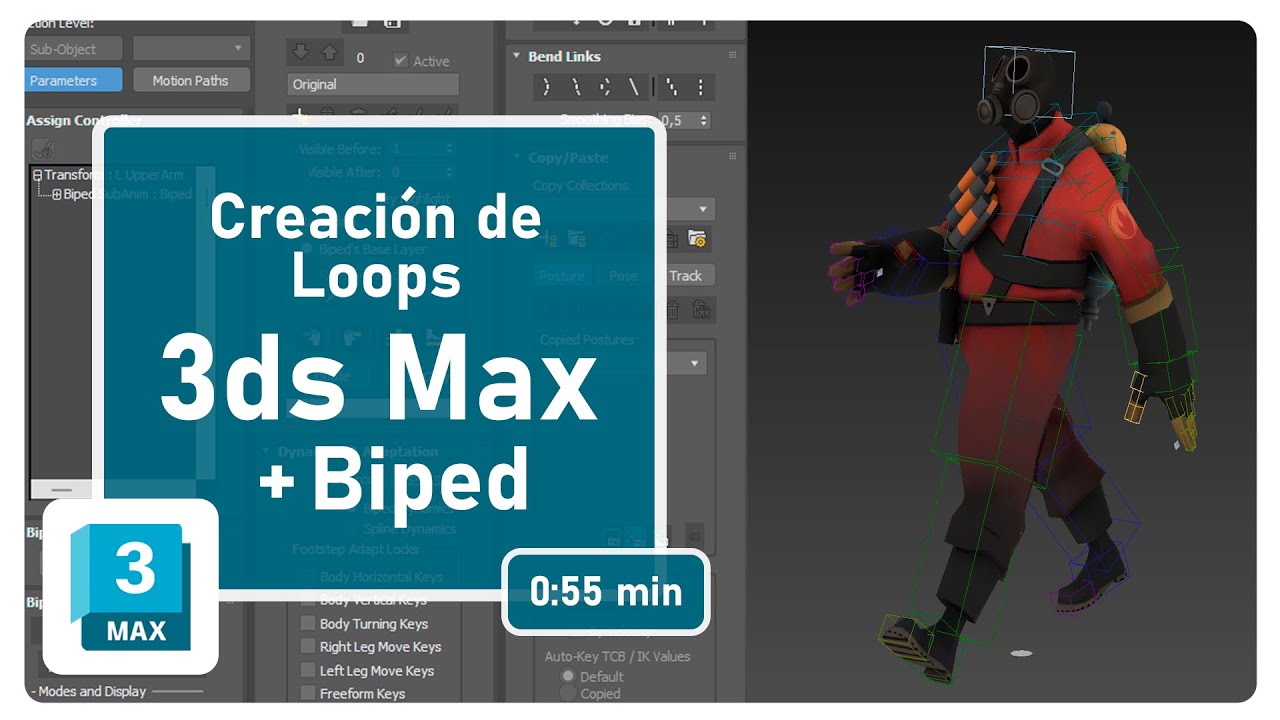Click the Copy/Paste rollout drag handle
1280x720 pixels.
733,157
